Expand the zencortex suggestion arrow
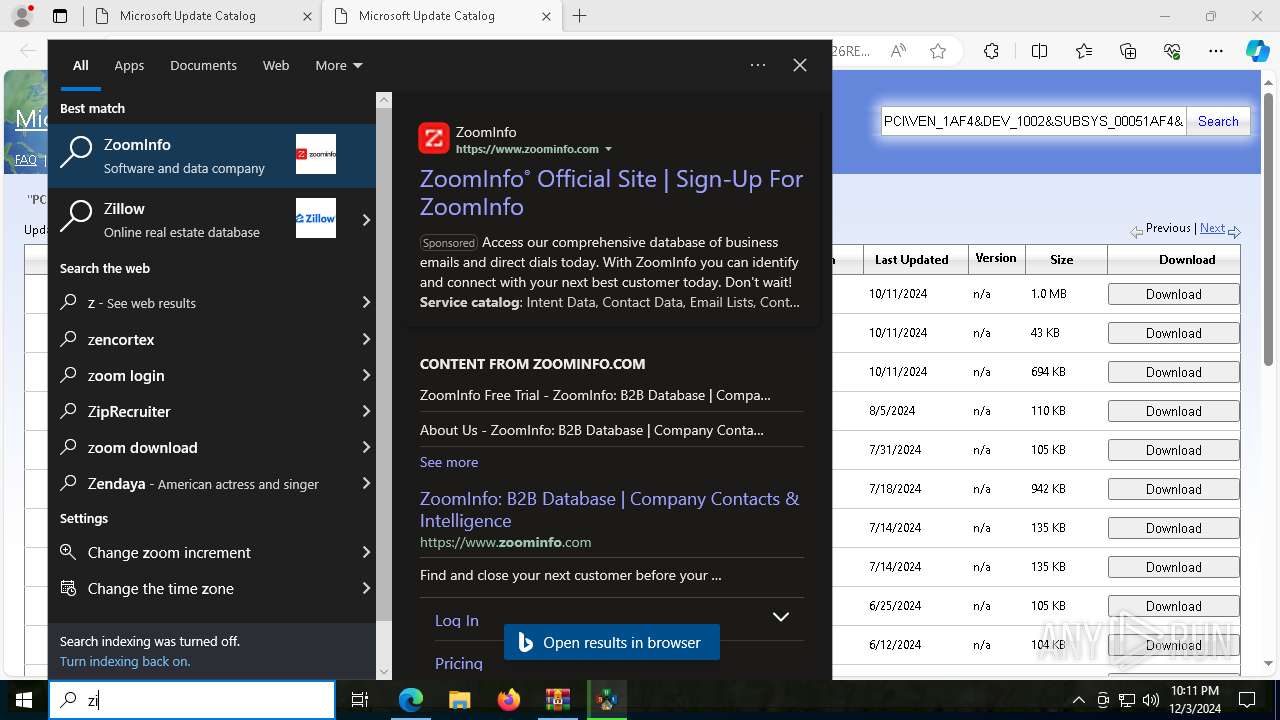This screenshot has width=1280, height=720. [x=366, y=339]
